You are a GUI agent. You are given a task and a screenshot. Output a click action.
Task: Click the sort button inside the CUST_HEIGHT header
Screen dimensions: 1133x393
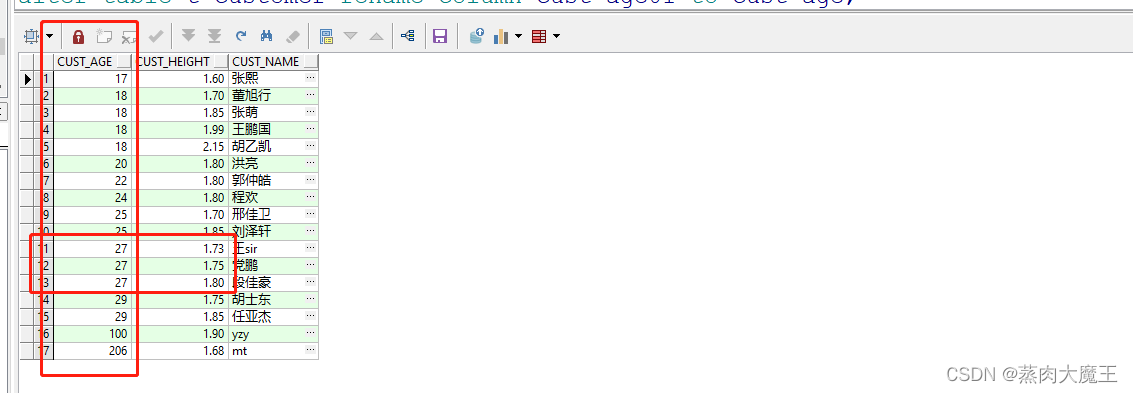pyautogui.click(x=220, y=61)
